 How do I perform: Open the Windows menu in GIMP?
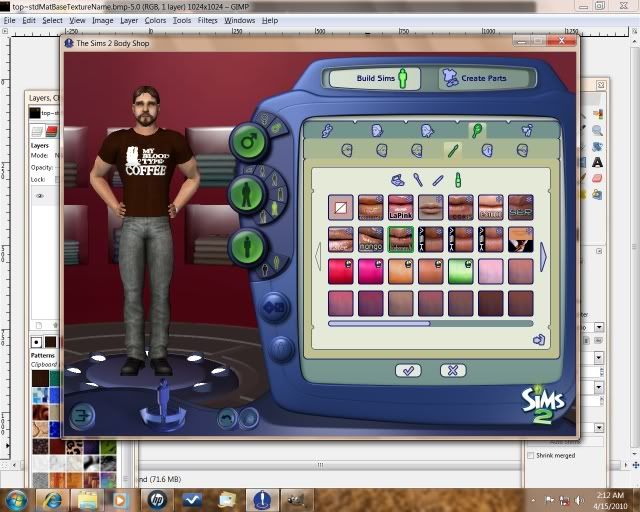[x=240, y=20]
